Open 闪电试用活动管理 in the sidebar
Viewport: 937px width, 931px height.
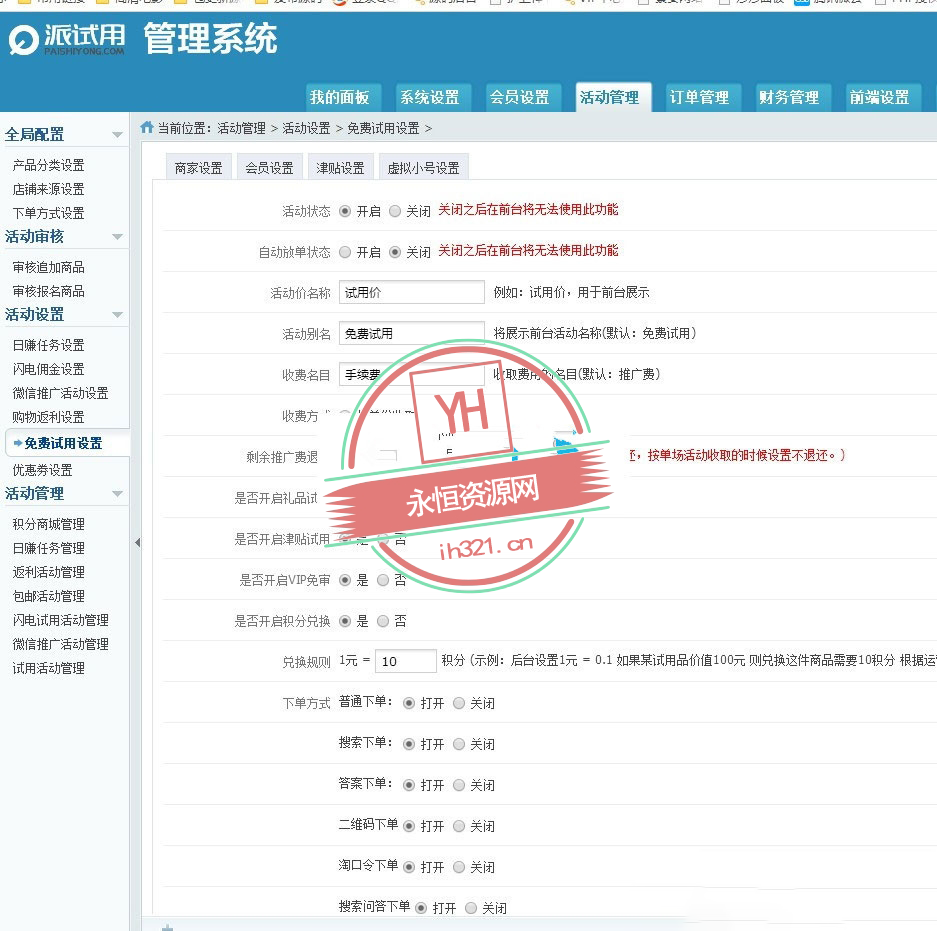pyautogui.click(x=60, y=620)
